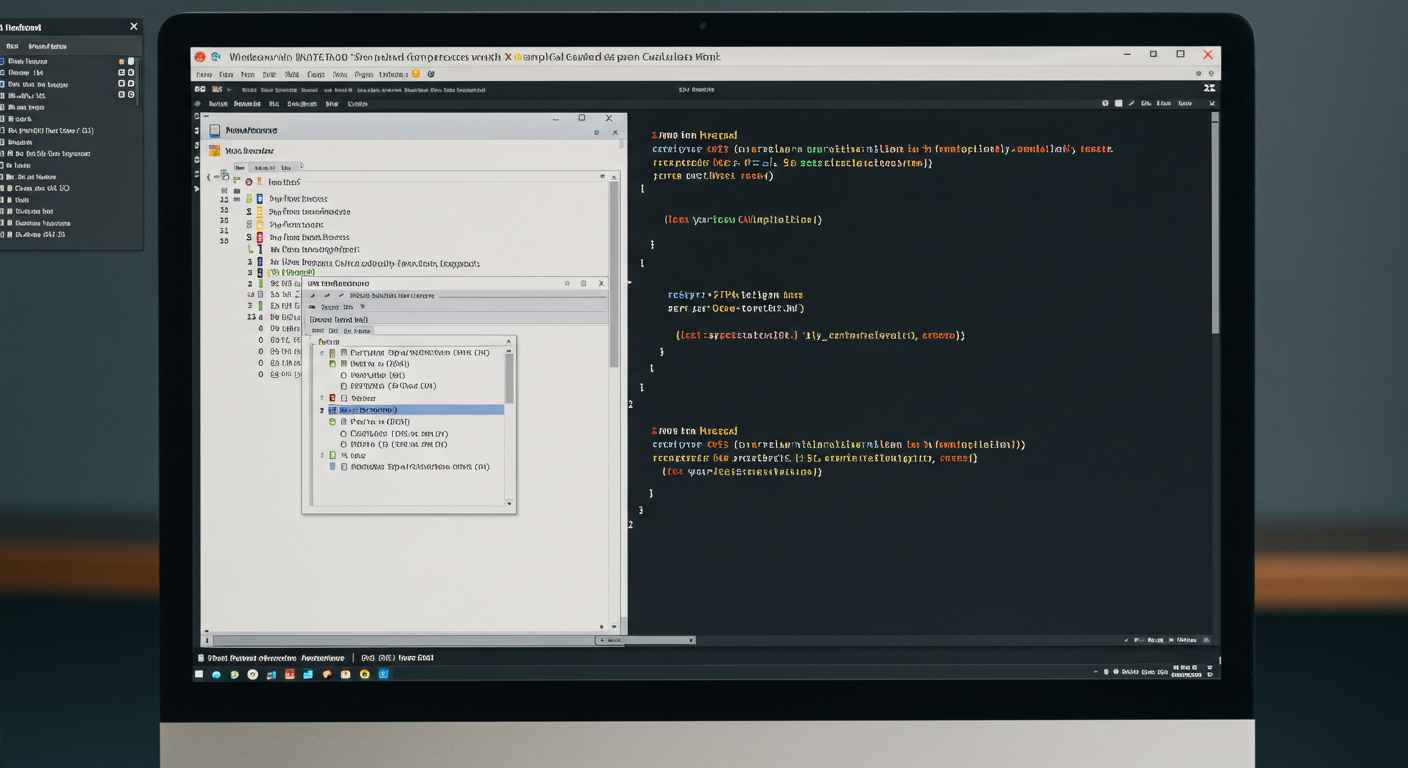Expand the highlighted blue row's tree arrow
This screenshot has height=768, width=1408.
click(322, 410)
